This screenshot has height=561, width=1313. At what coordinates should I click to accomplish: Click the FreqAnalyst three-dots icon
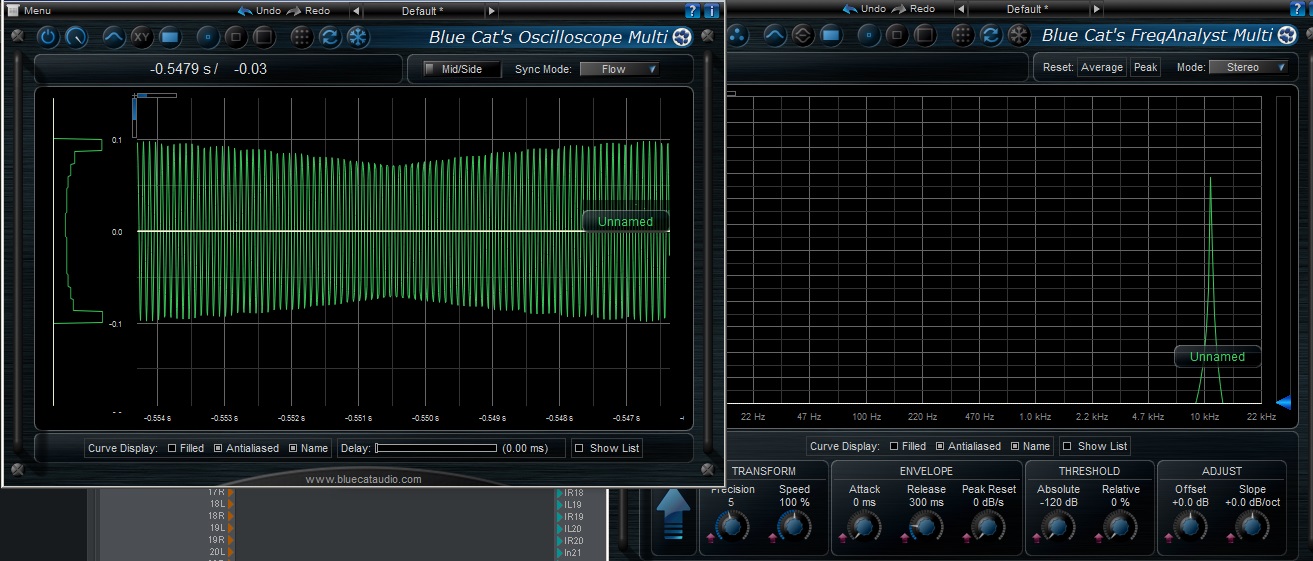(x=737, y=36)
